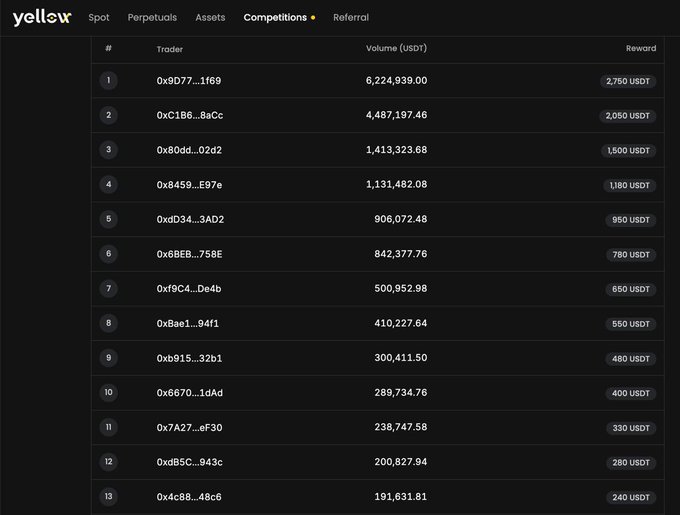Select trader address 0x7A27...eF30

click(x=190, y=428)
